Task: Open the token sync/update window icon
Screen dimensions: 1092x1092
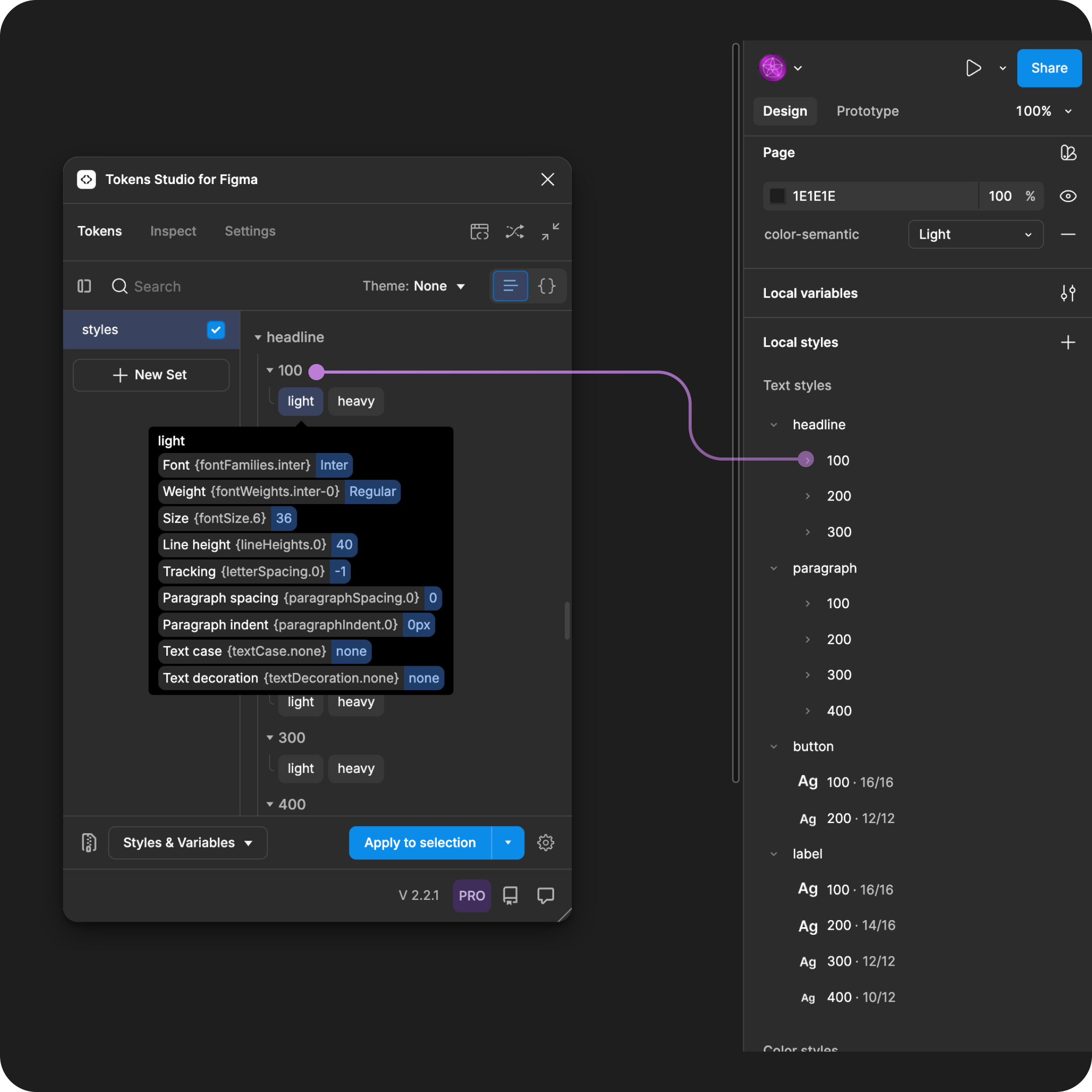Action: [x=479, y=231]
